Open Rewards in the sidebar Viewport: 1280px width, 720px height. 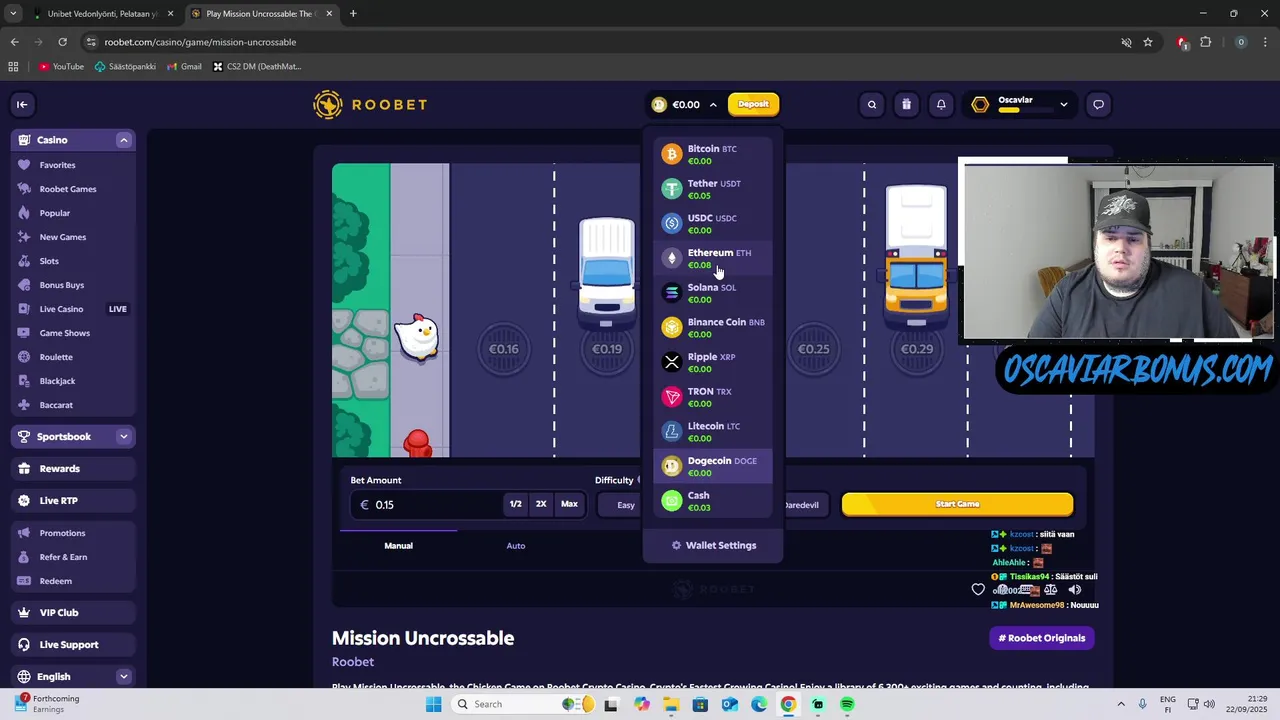(x=73, y=468)
